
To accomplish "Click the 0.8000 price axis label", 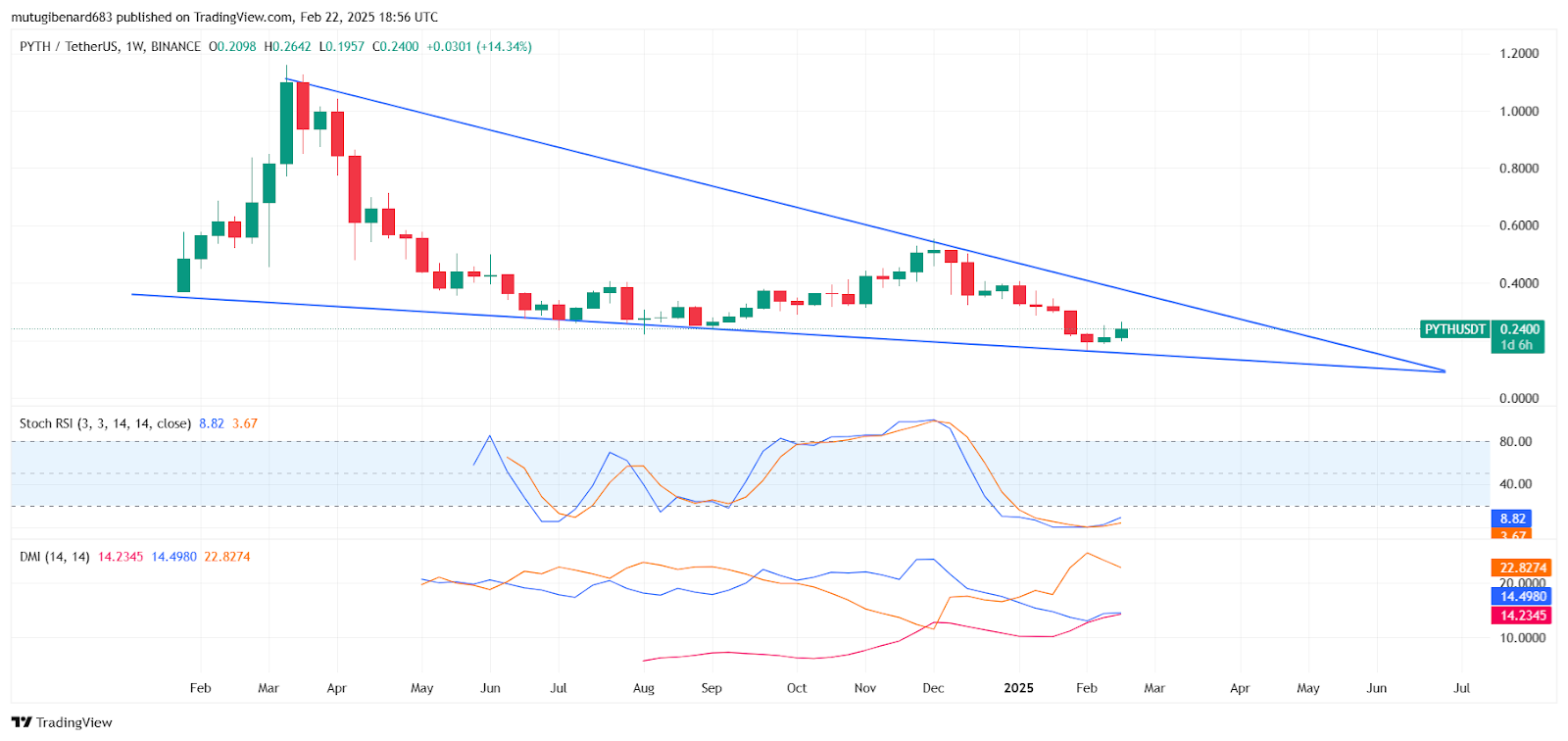I will (1519, 169).
